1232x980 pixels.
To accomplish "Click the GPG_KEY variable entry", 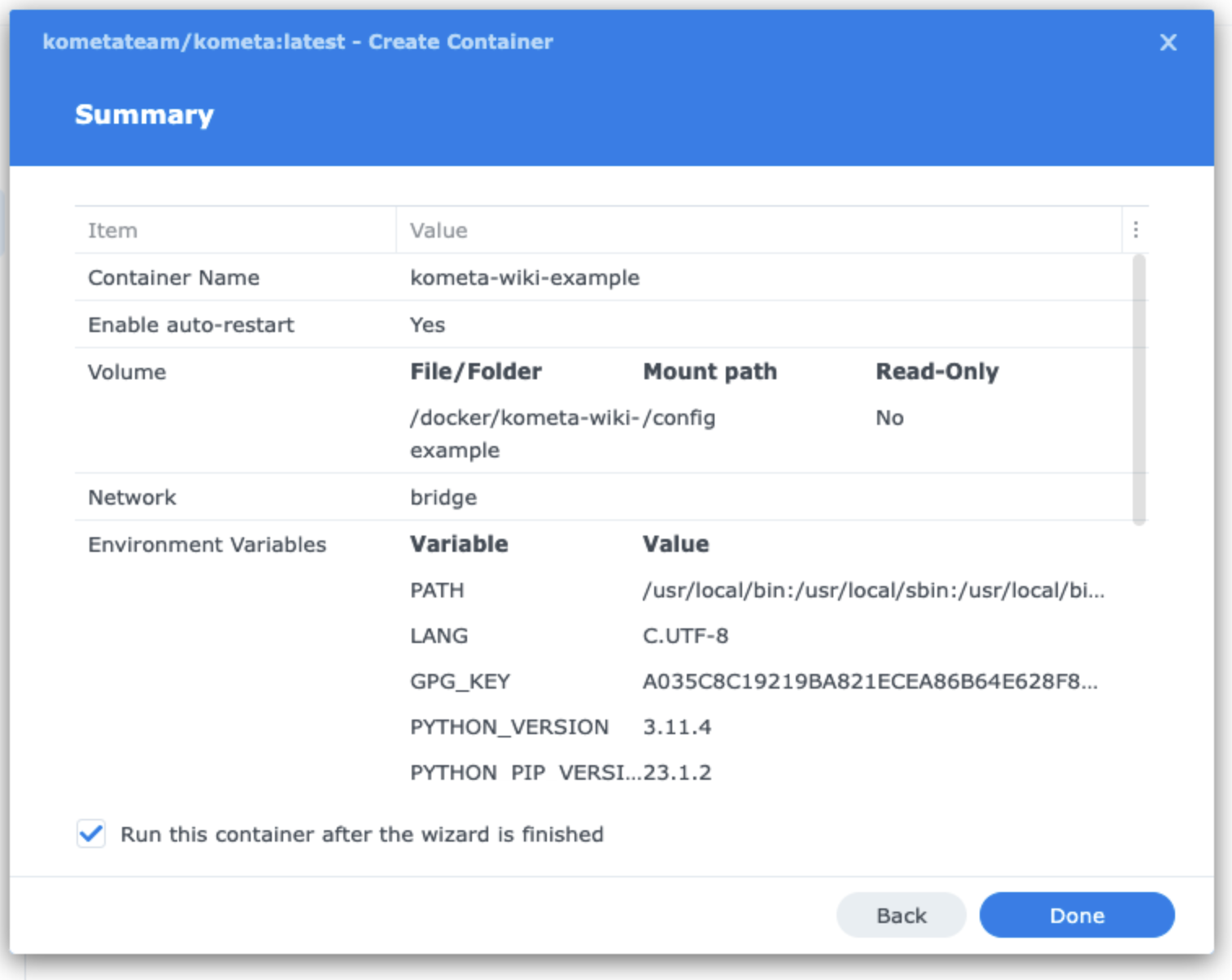I will pyautogui.click(x=460, y=681).
